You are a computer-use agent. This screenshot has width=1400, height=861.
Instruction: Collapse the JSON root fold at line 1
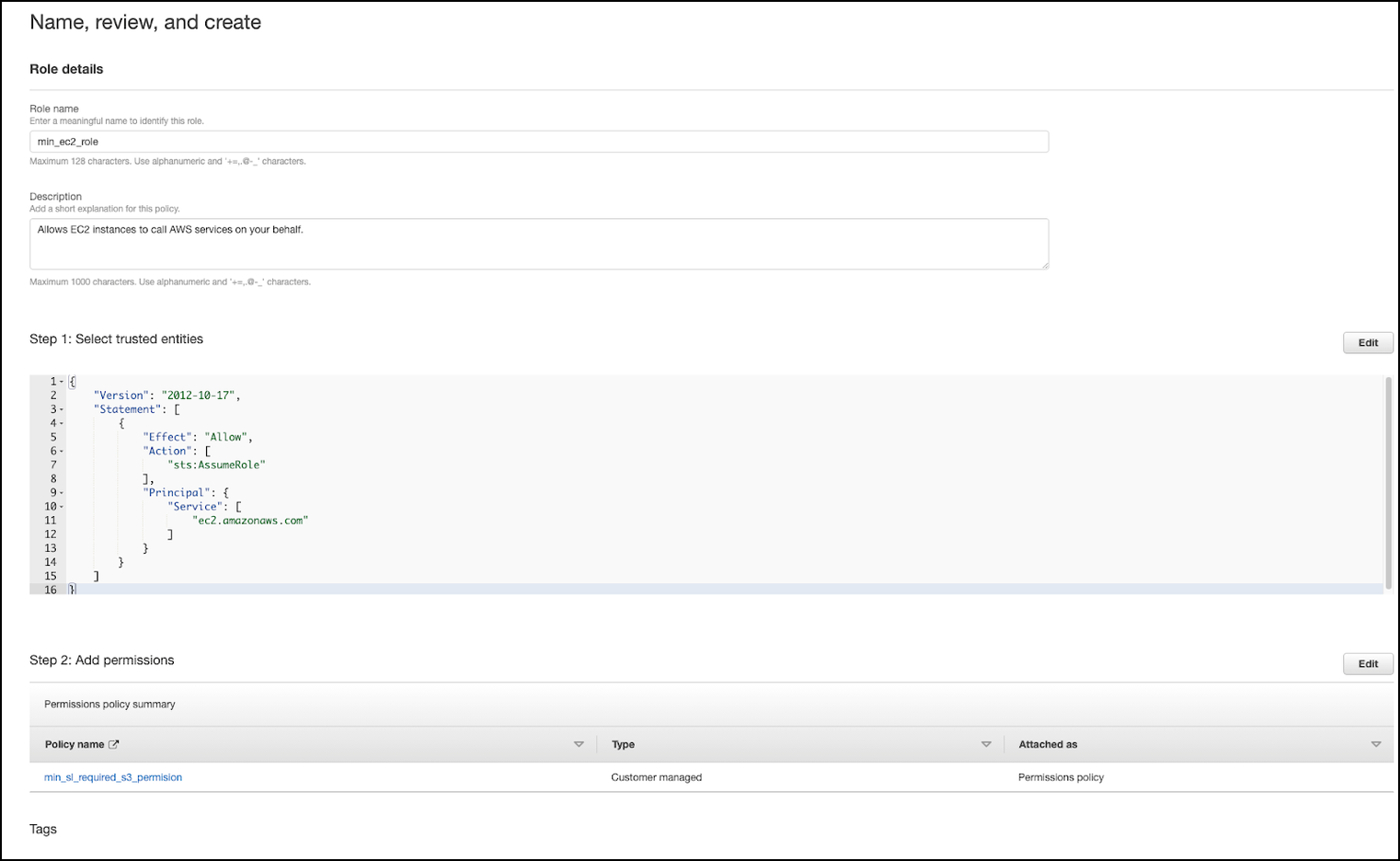(62, 382)
